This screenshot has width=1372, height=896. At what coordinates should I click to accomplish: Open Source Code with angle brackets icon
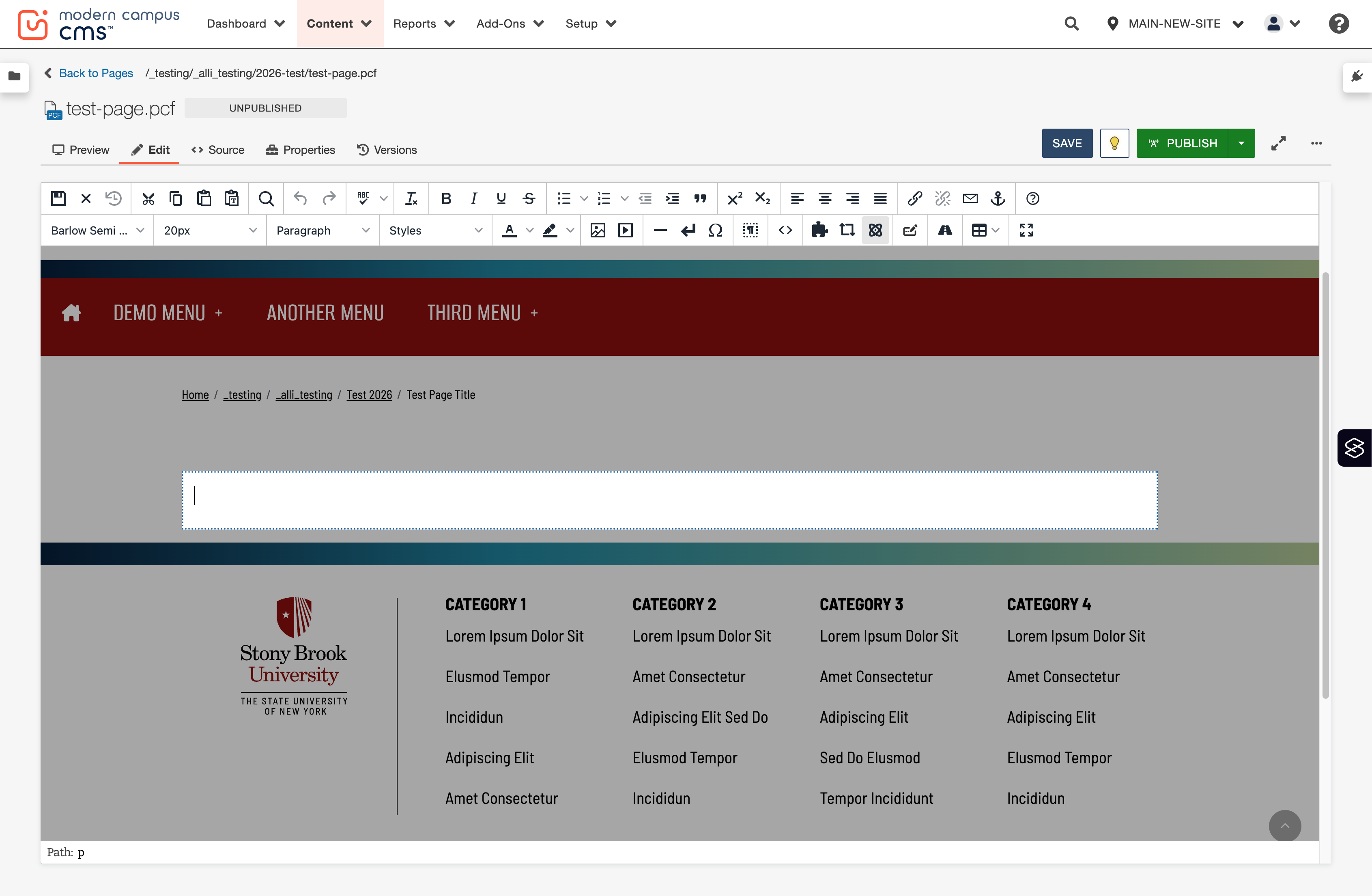click(x=785, y=230)
